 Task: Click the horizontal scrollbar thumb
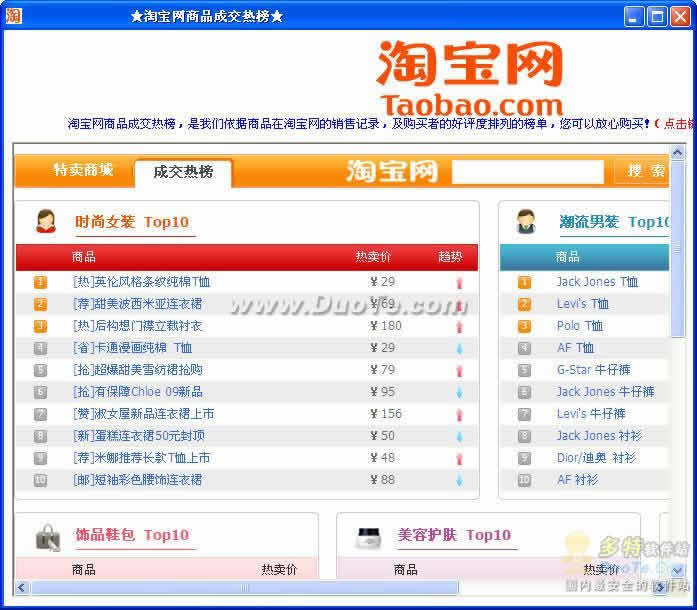click(x=244, y=588)
